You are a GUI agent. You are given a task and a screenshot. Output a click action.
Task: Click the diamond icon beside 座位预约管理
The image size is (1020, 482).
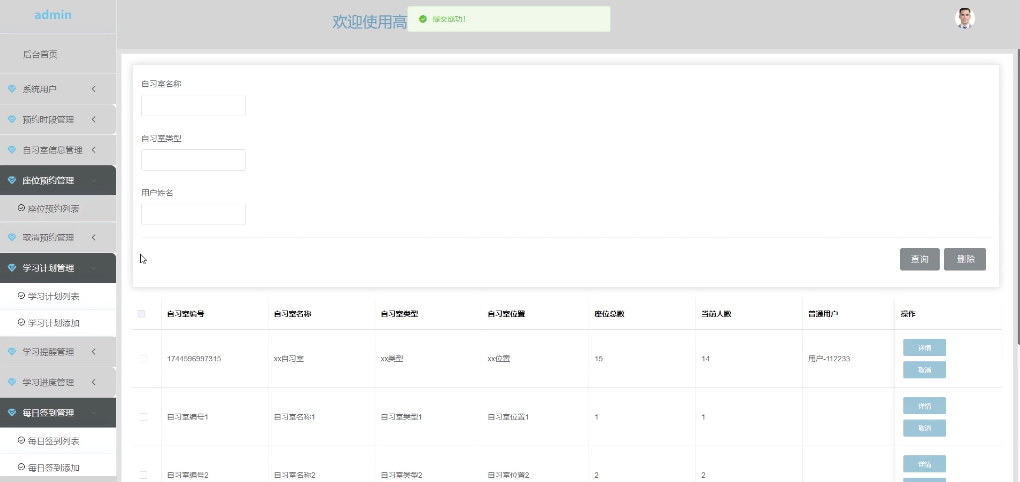pyautogui.click(x=12, y=181)
